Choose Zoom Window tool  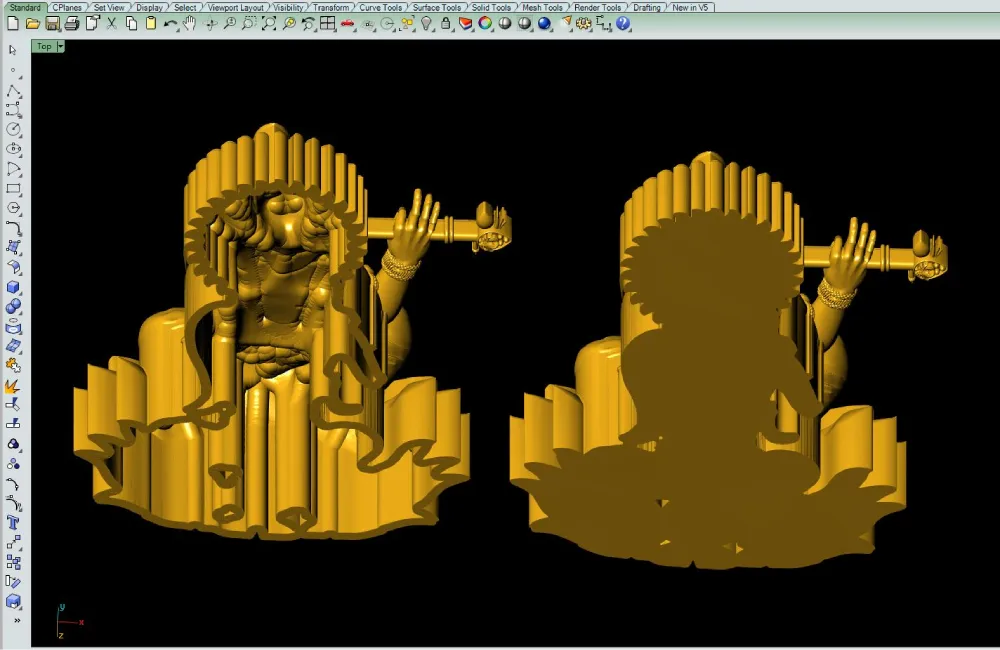[x=249, y=24]
